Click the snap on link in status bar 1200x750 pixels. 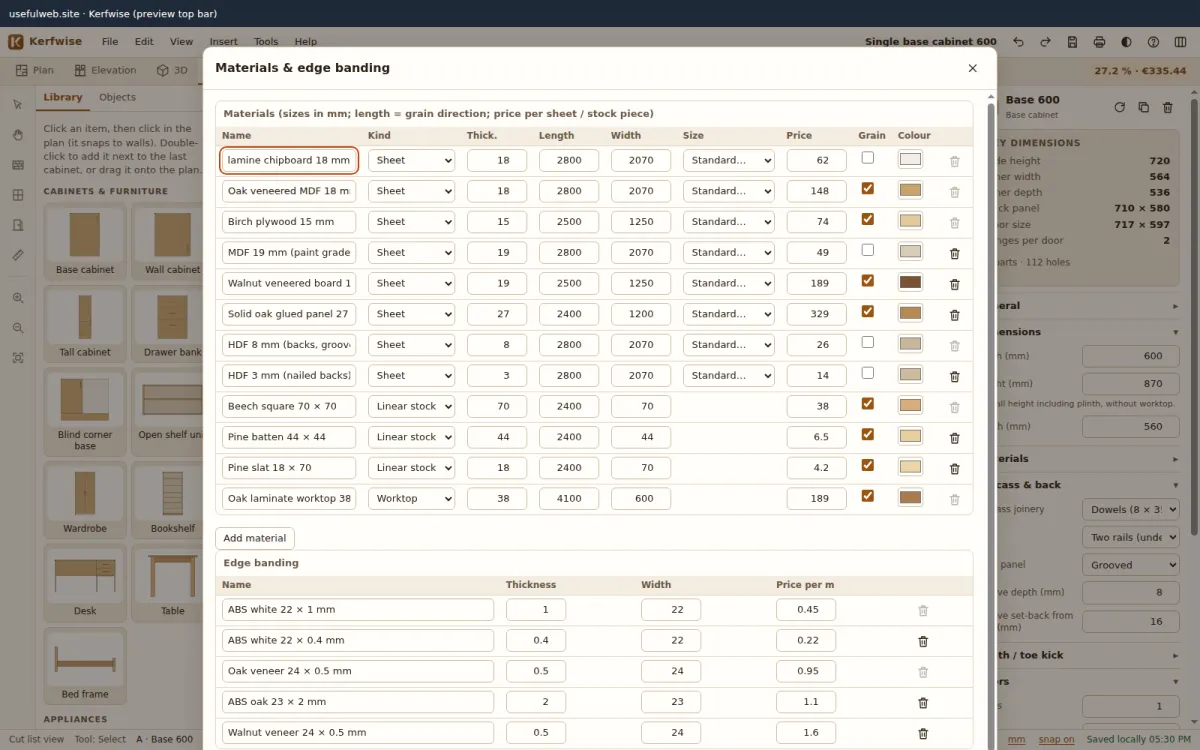click(1056, 739)
